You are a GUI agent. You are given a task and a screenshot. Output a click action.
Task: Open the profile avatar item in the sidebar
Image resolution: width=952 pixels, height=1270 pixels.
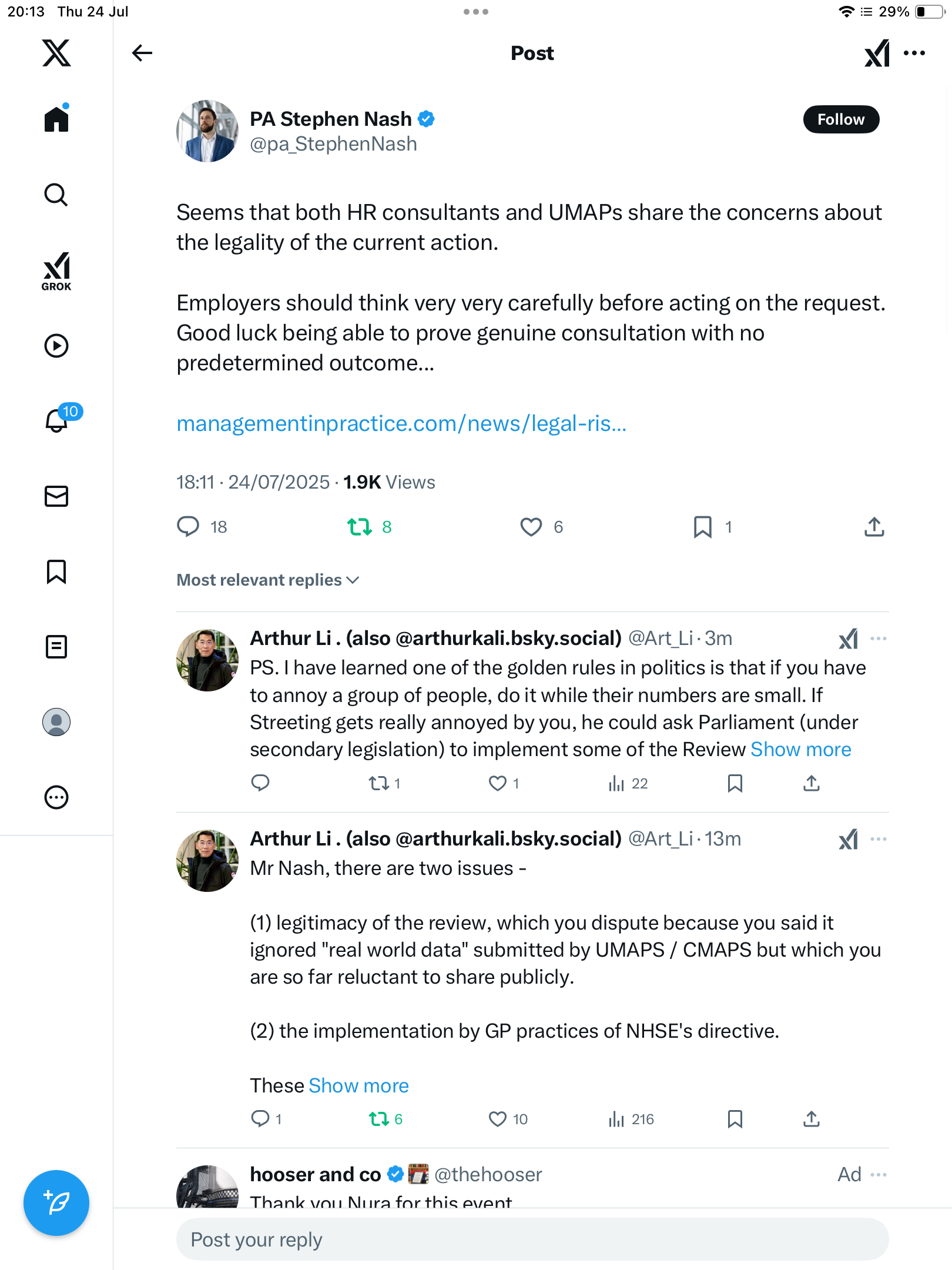56,722
